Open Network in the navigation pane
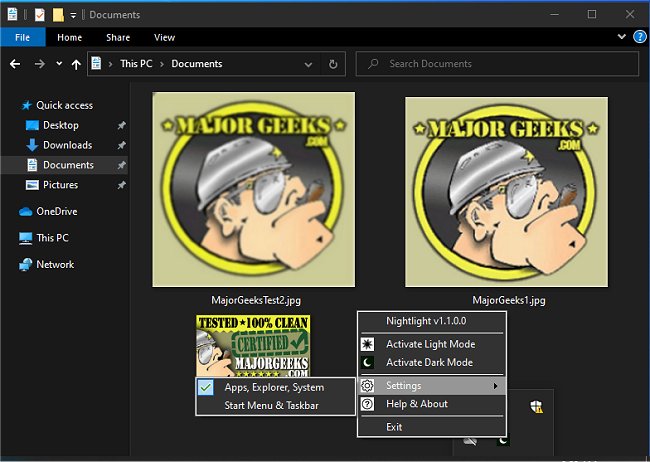 tap(55, 265)
